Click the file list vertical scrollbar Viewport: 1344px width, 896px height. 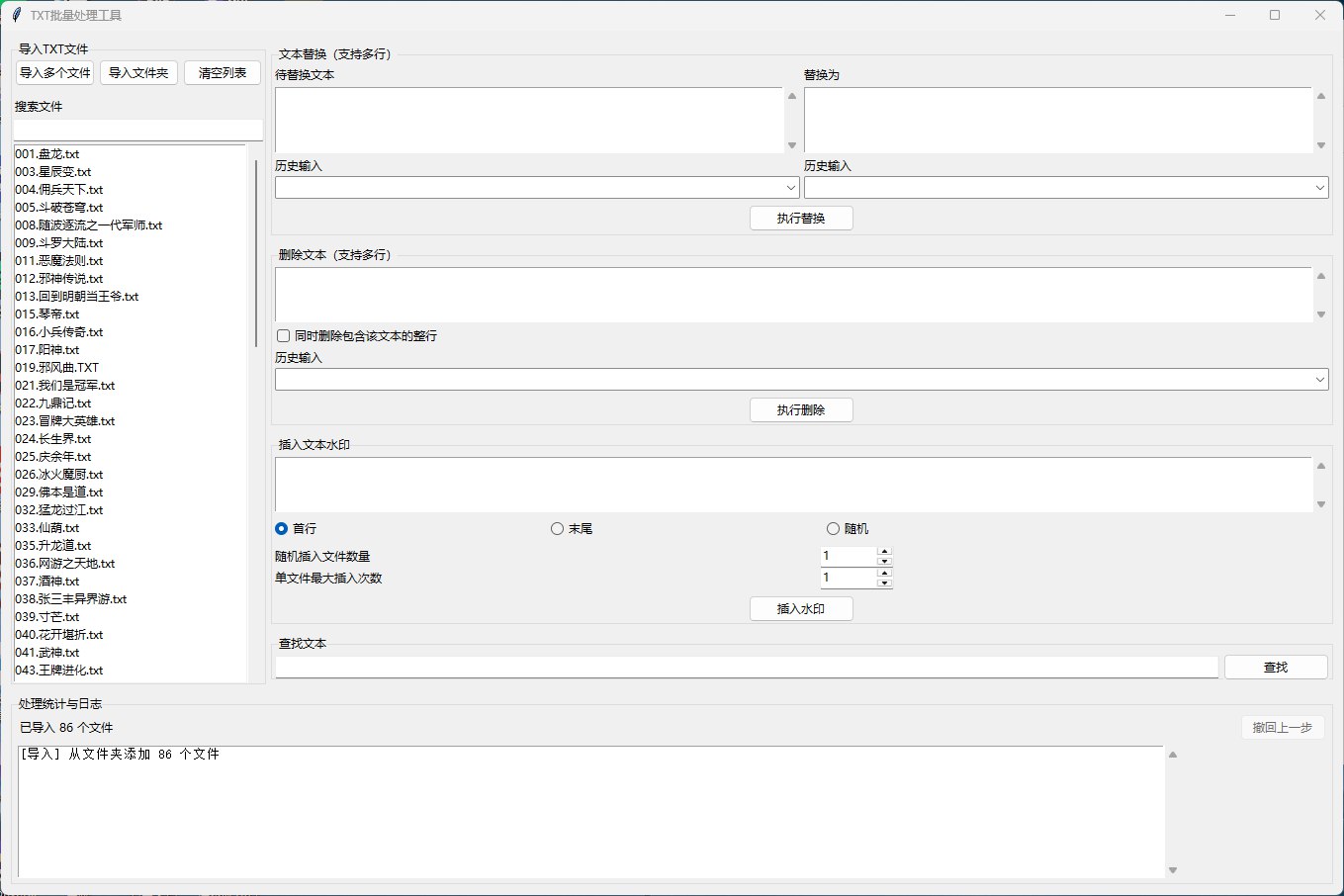pyautogui.click(x=256, y=253)
